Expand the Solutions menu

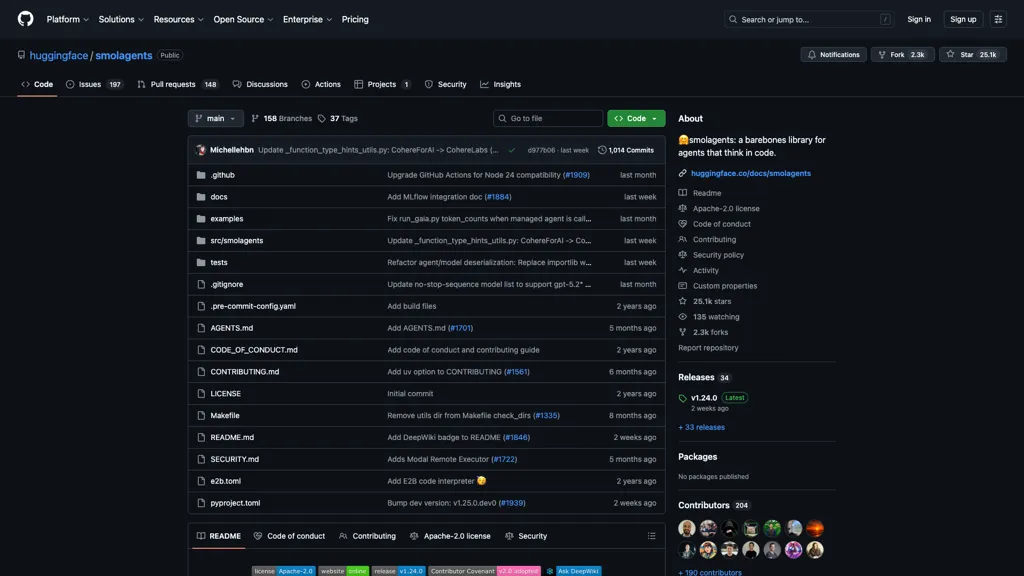121,20
